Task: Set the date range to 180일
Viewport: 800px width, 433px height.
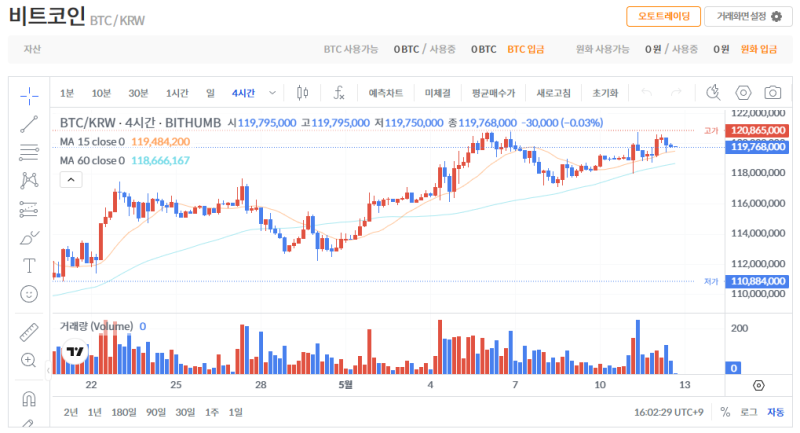Action: [x=123, y=412]
